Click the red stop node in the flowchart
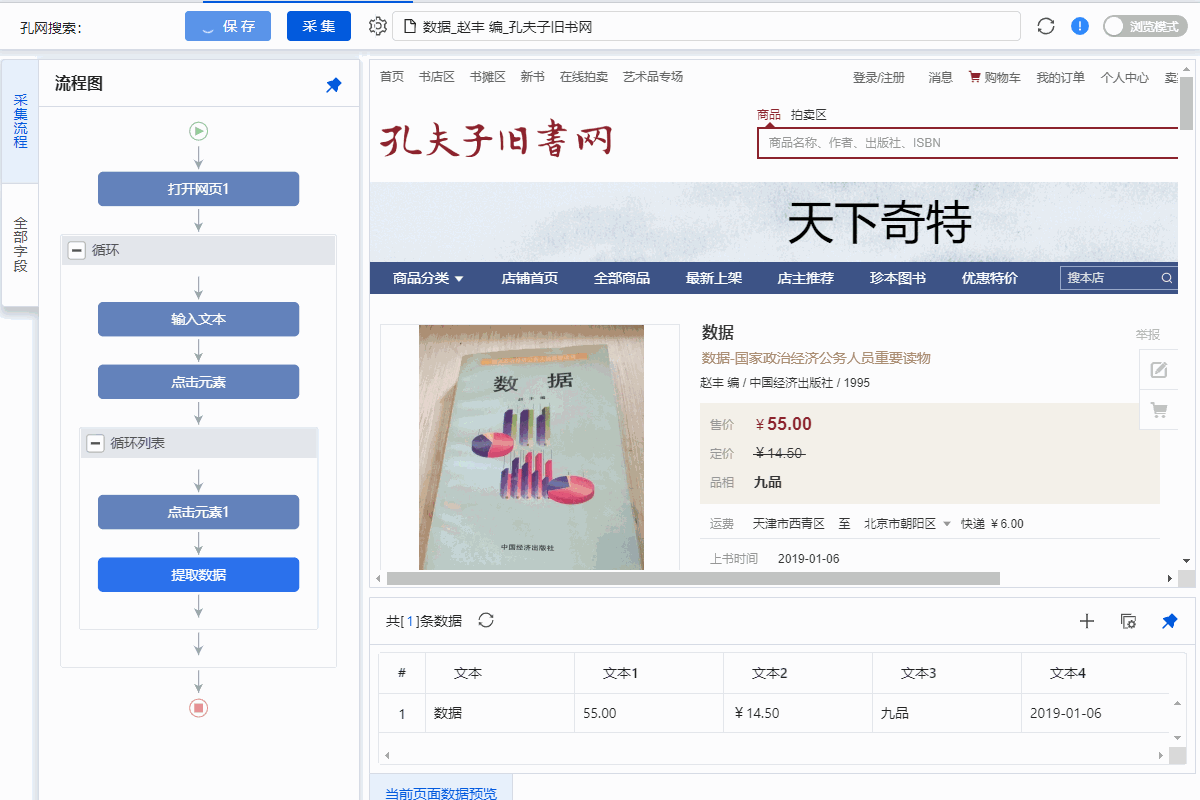The width and height of the screenshot is (1200, 800). click(x=199, y=708)
